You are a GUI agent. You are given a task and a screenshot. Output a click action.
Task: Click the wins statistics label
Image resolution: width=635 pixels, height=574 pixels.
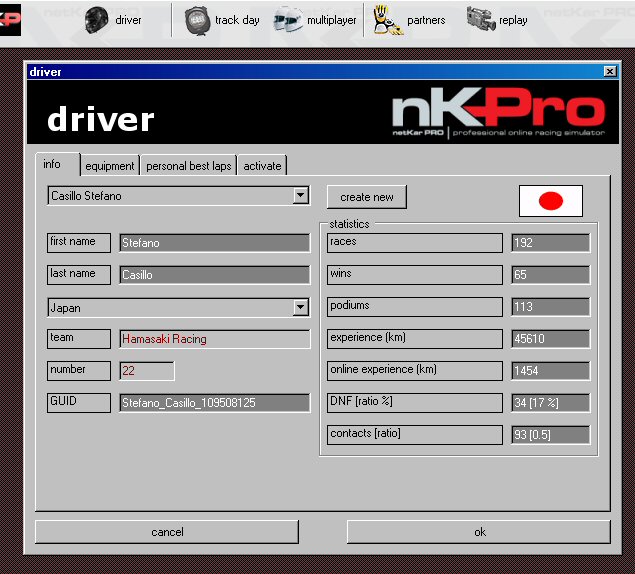[x=415, y=275]
